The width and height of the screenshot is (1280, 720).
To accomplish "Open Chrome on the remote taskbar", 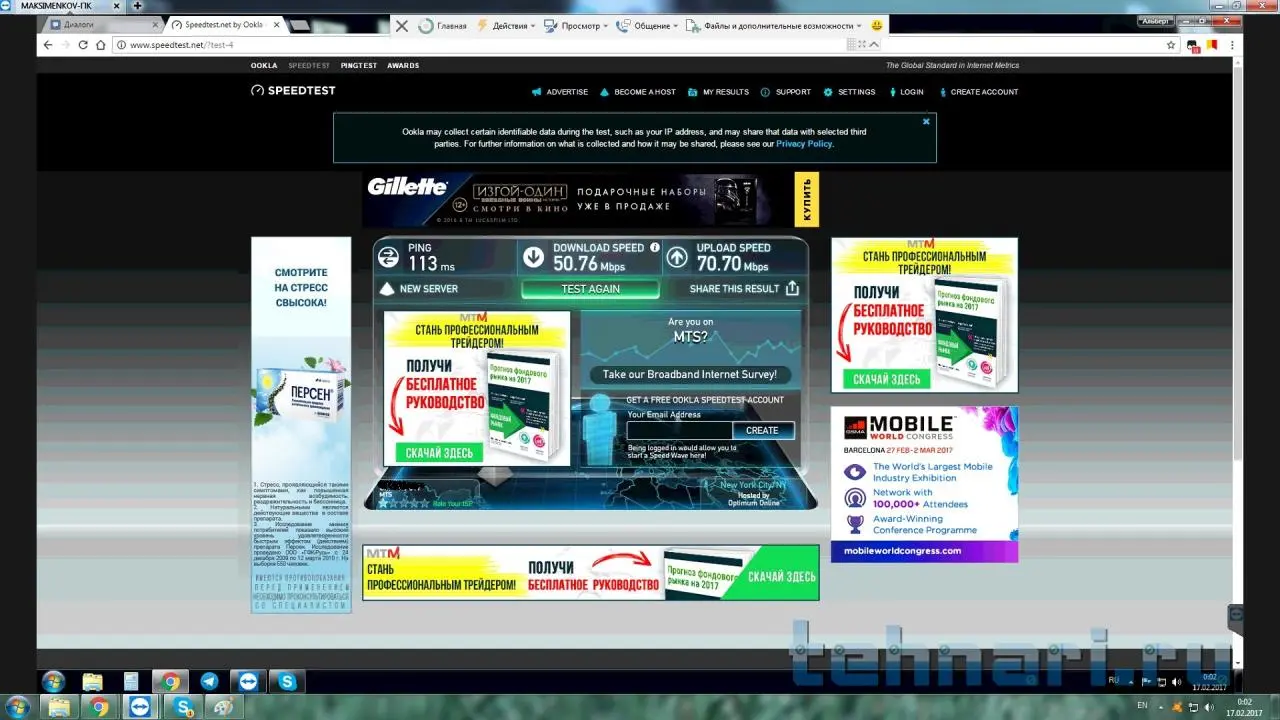I will [171, 682].
